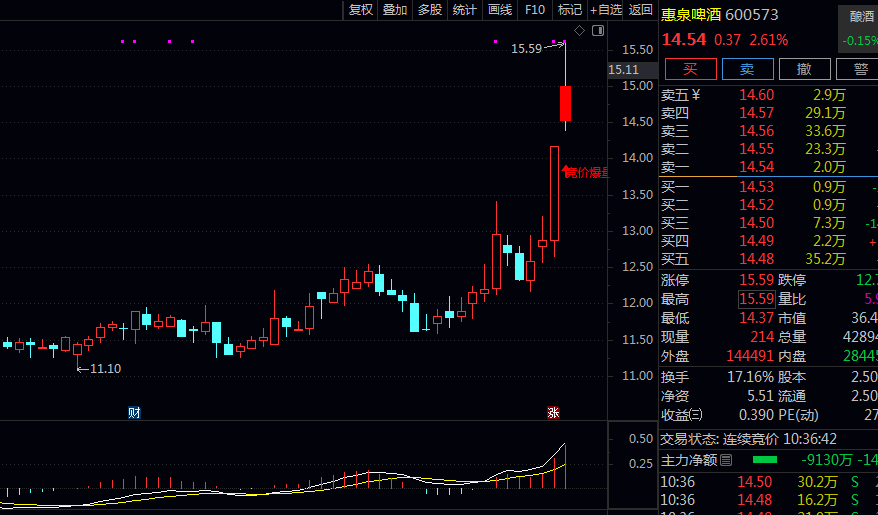Click the 11.10 low price label
The height and width of the screenshot is (515, 878).
[x=105, y=368]
